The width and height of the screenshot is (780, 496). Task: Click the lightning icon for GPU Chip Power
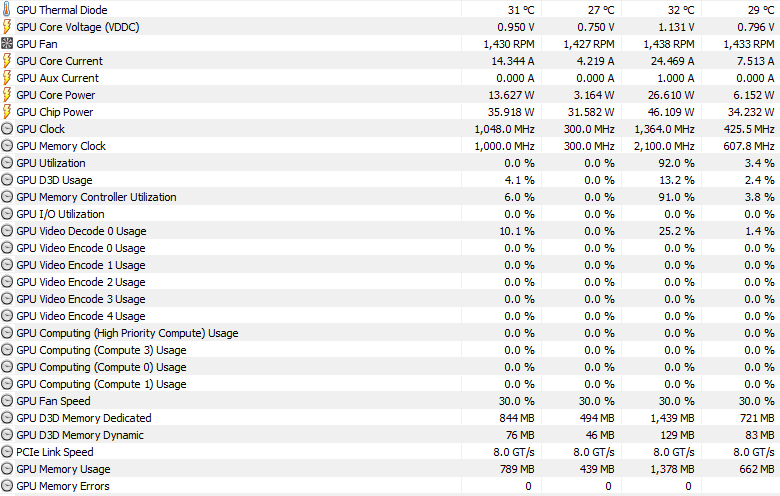pos(6,112)
